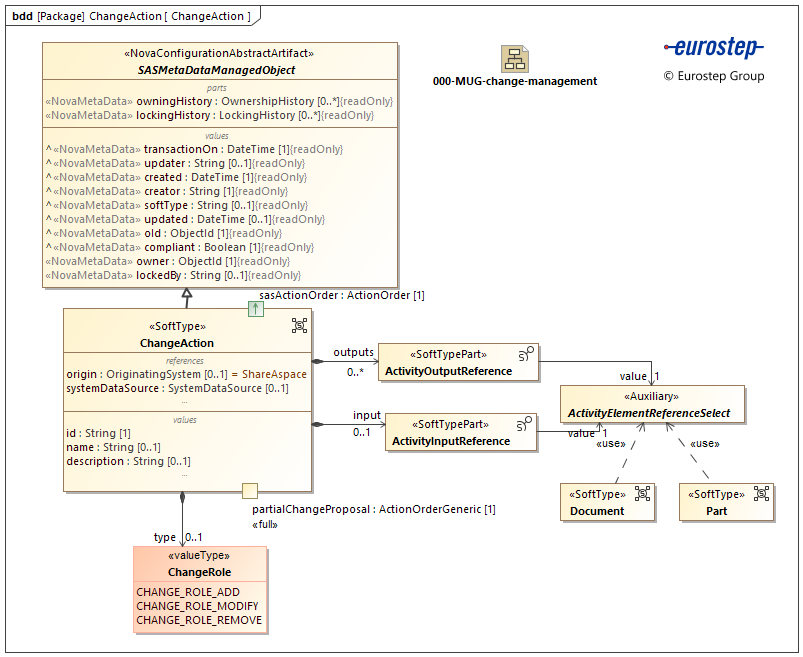803x657 pixels.
Task: Click the Document SoftType icon
Action: (642, 494)
